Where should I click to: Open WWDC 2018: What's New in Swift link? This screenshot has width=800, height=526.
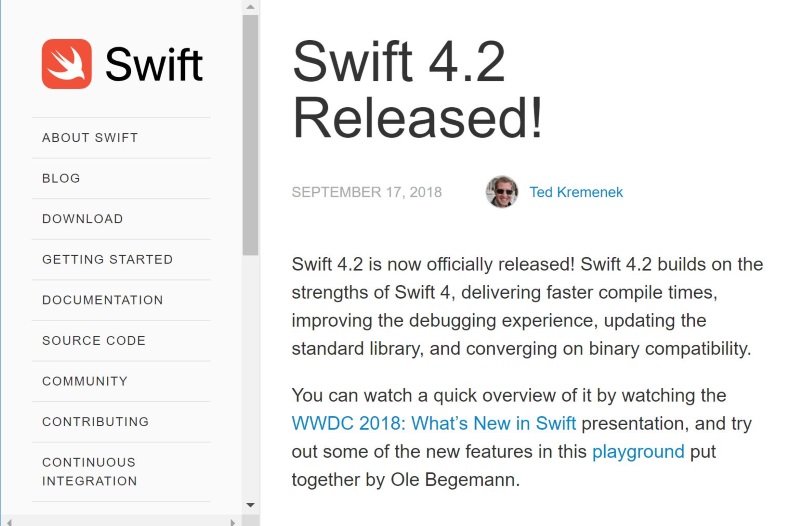click(x=434, y=423)
